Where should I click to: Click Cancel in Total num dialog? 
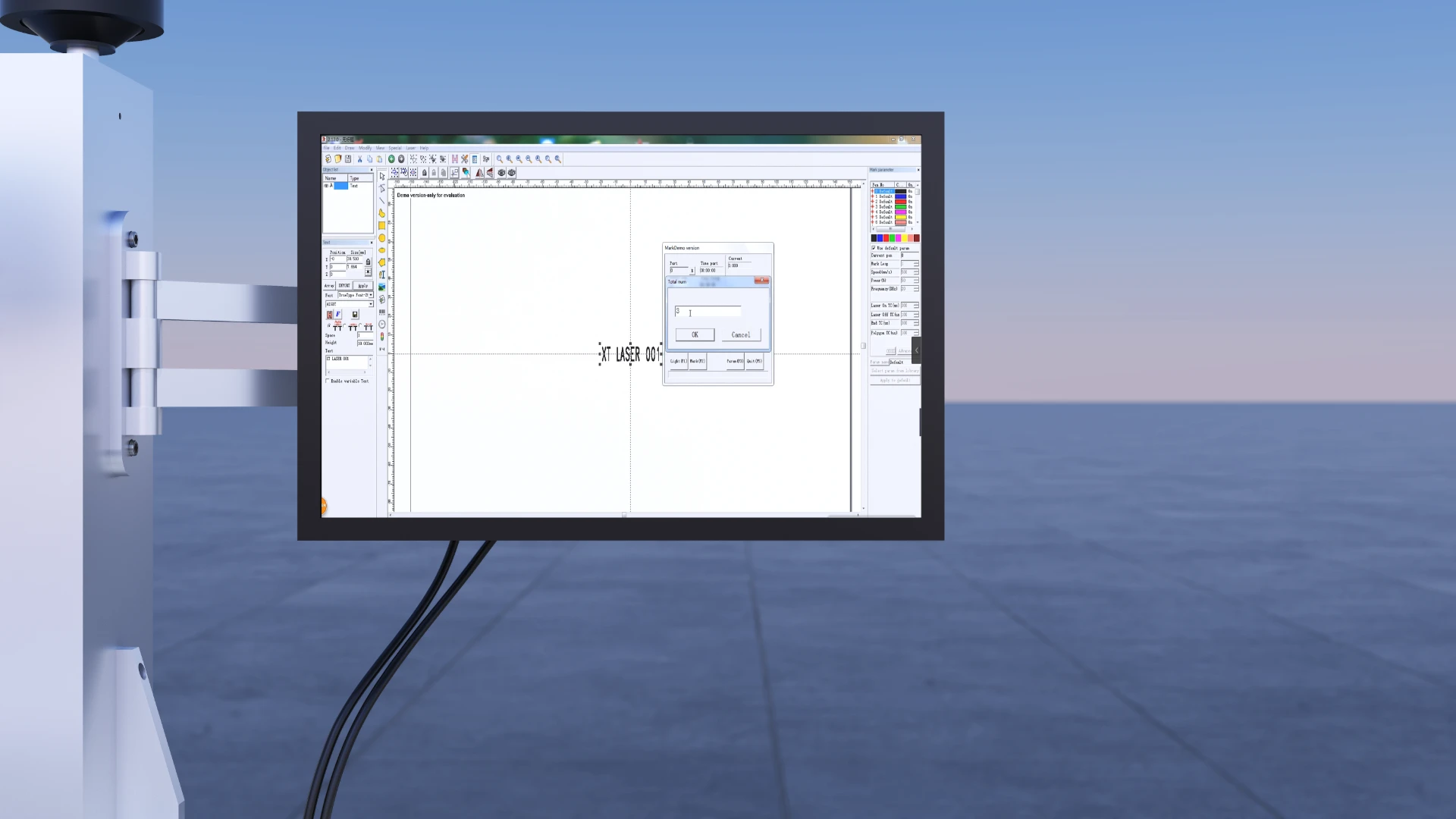pos(741,334)
